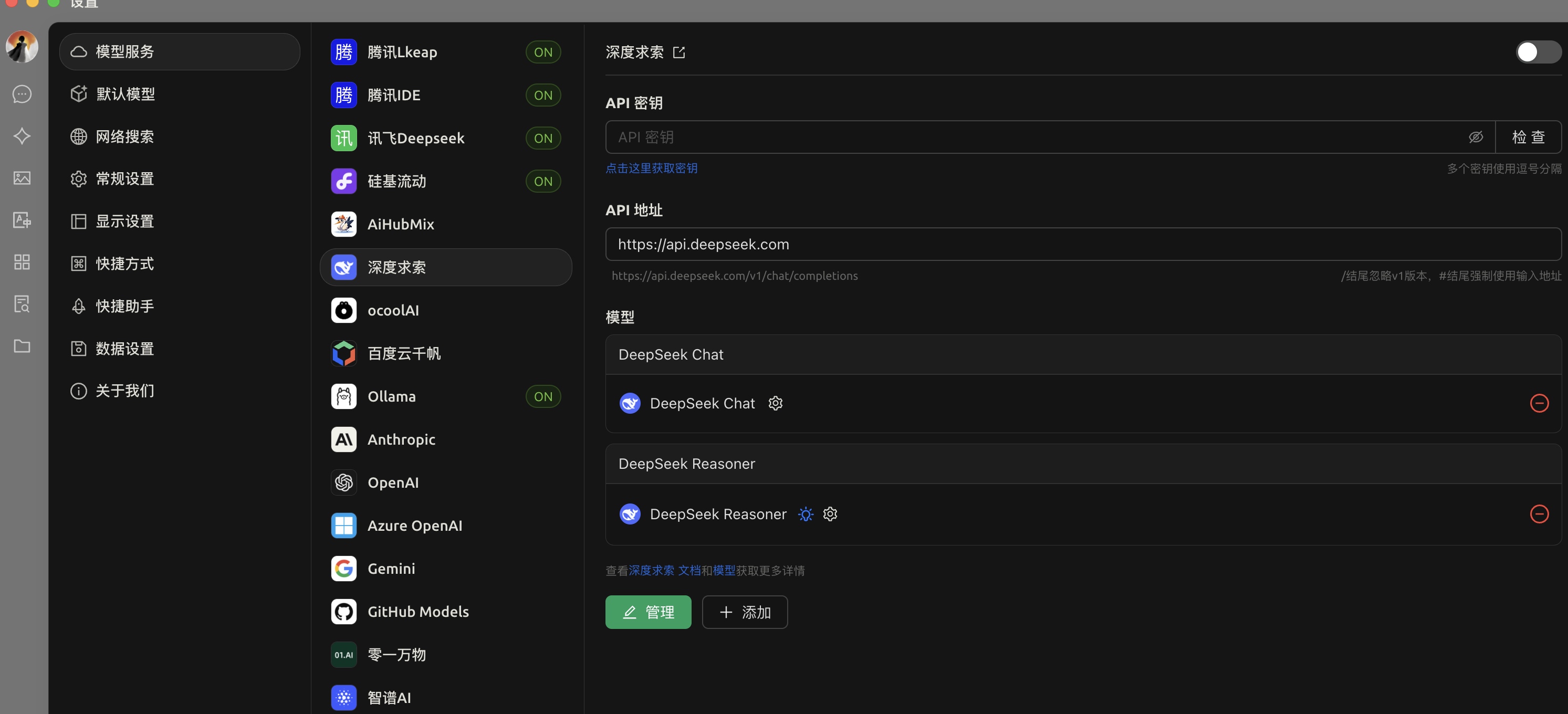Select the Gemini provider row
This screenshot has width=1568, height=714.
[x=446, y=569]
